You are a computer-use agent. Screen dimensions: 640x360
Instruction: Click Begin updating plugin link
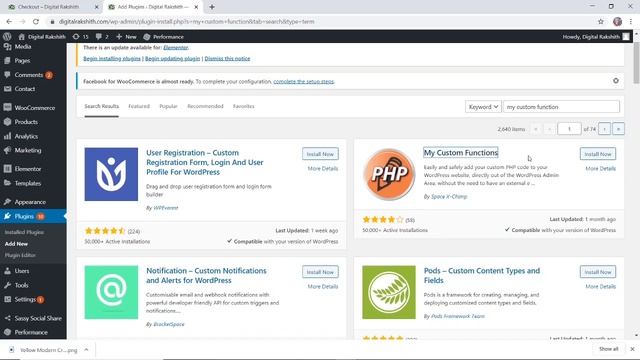pyautogui.click(x=173, y=59)
